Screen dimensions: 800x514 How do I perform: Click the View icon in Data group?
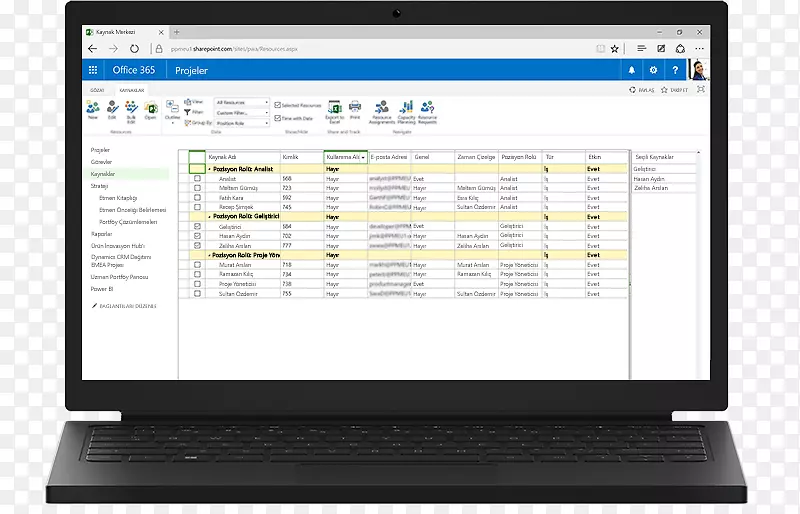(x=187, y=102)
